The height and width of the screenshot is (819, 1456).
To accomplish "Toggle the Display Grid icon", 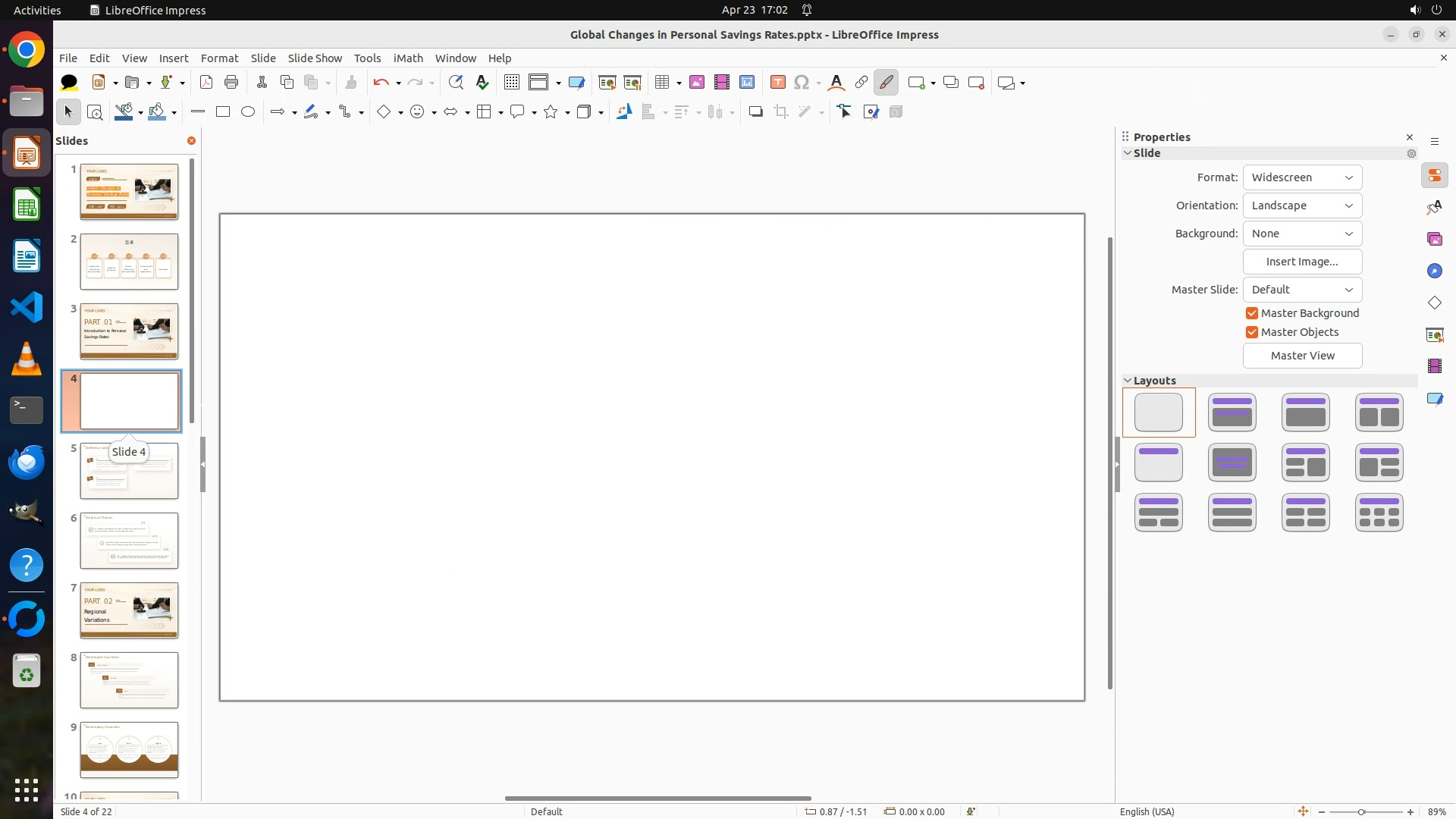I will [x=512, y=83].
